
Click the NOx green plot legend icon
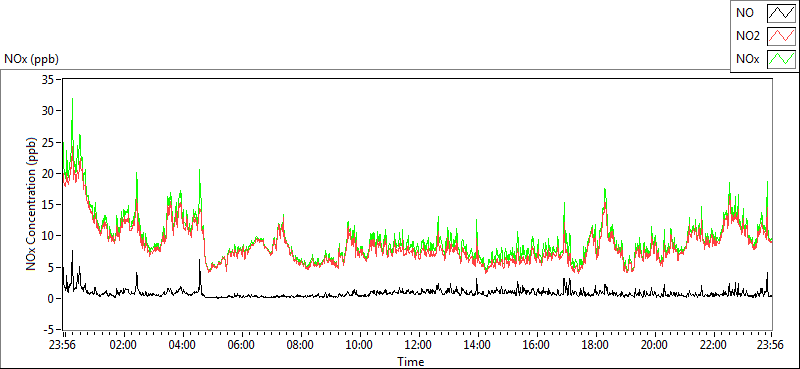pyautogui.click(x=782, y=59)
